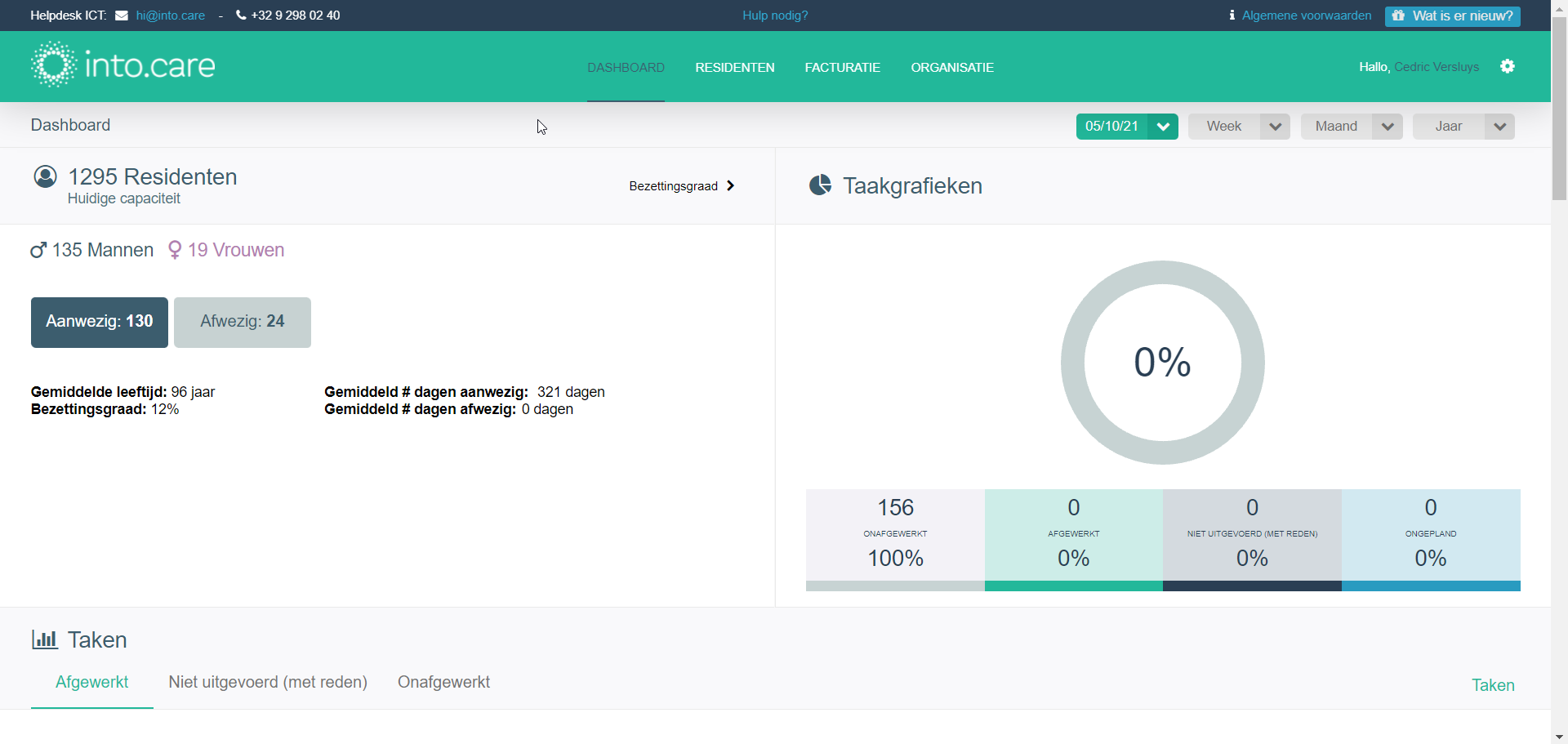Click the 0% donut chart
The height and width of the screenshot is (744, 1568).
tap(1163, 363)
